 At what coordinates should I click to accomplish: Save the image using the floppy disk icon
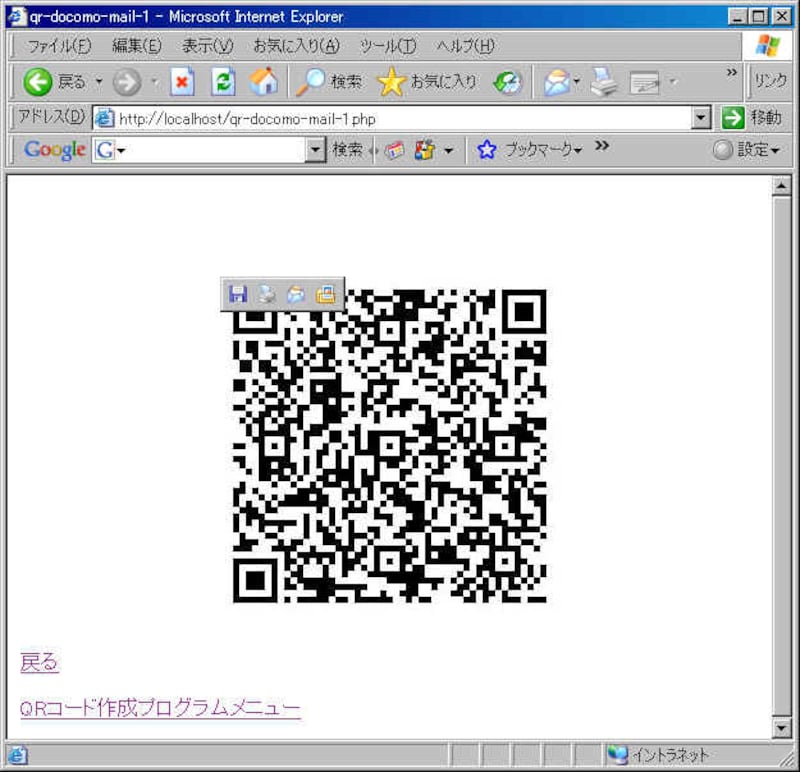(238, 294)
